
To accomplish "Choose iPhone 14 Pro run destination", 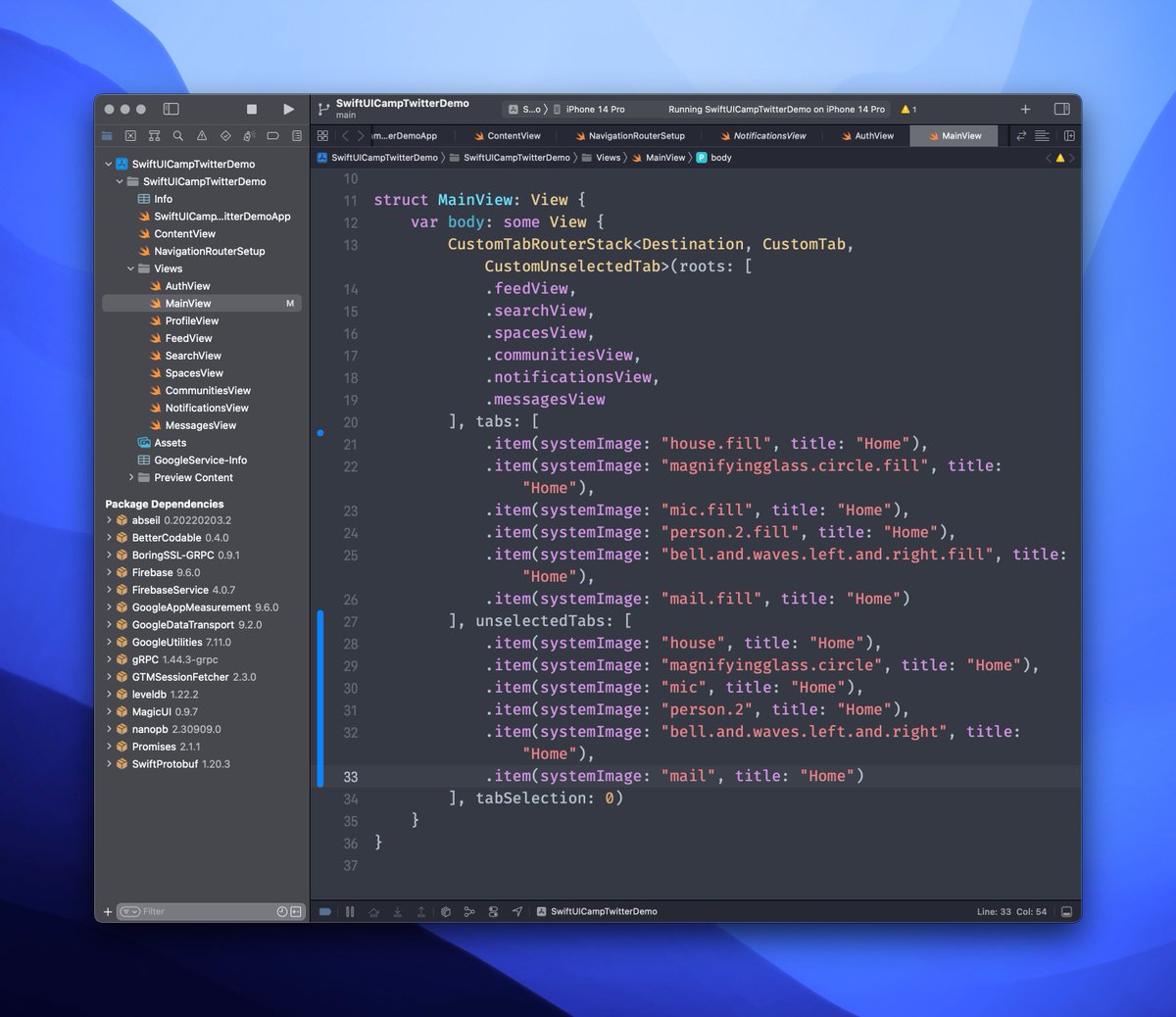I will pos(589,110).
